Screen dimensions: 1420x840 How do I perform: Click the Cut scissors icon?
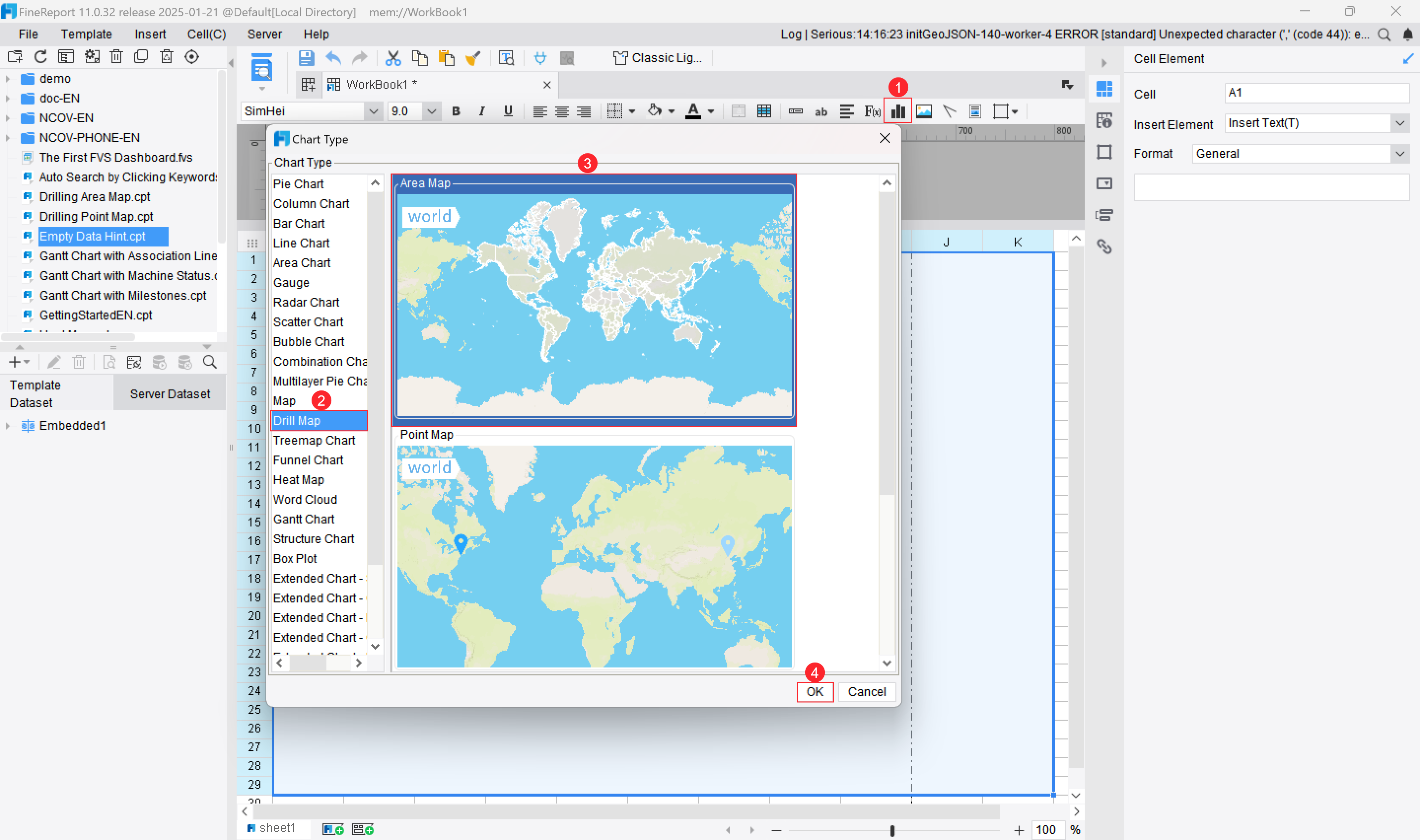pos(393,58)
